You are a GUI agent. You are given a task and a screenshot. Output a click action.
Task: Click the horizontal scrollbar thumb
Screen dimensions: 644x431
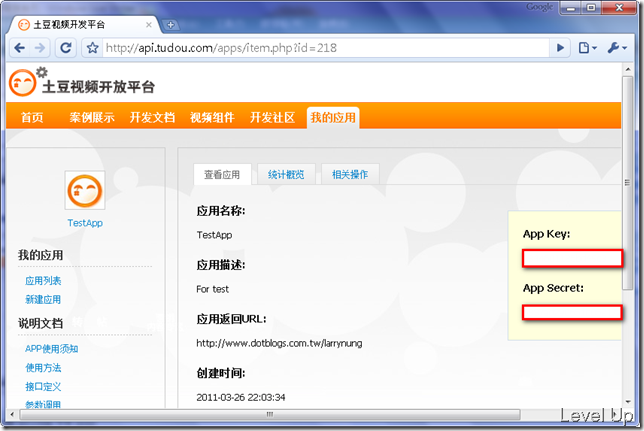point(270,414)
